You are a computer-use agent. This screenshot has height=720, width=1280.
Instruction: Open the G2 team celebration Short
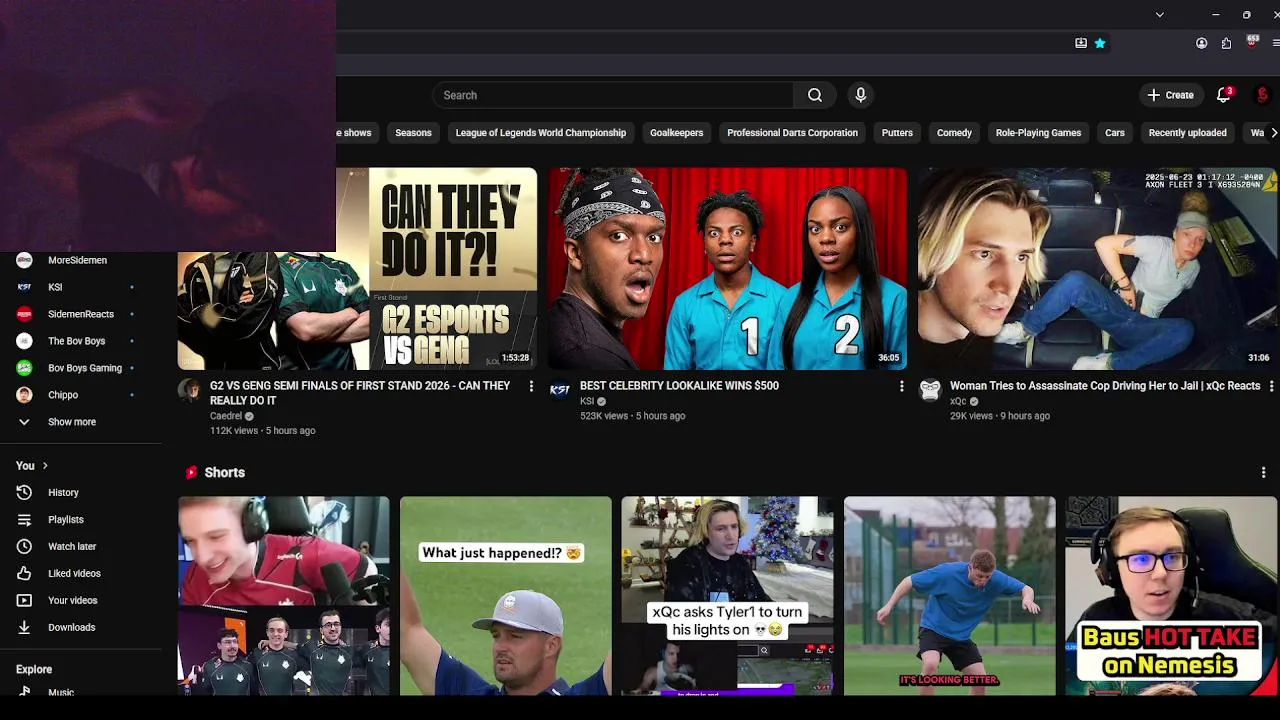point(284,596)
